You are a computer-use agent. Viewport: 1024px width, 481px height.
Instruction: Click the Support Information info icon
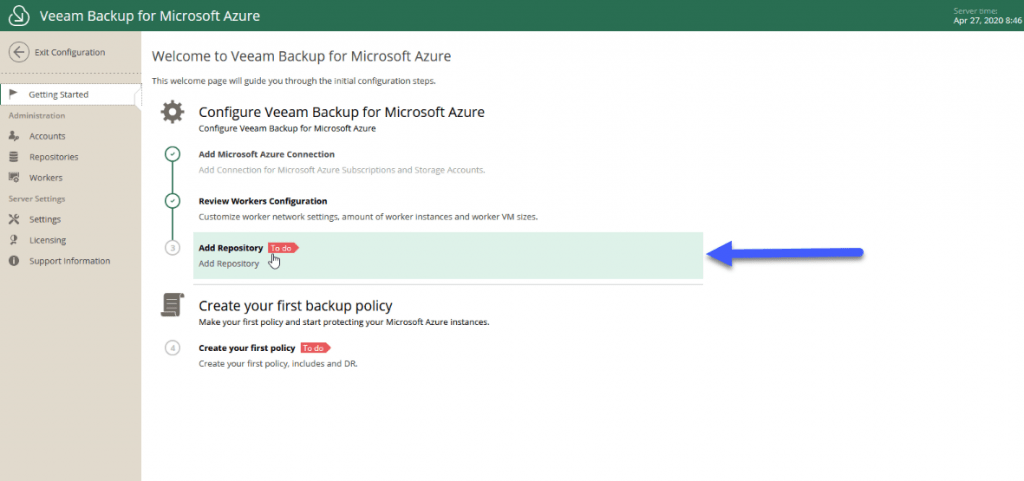click(14, 261)
